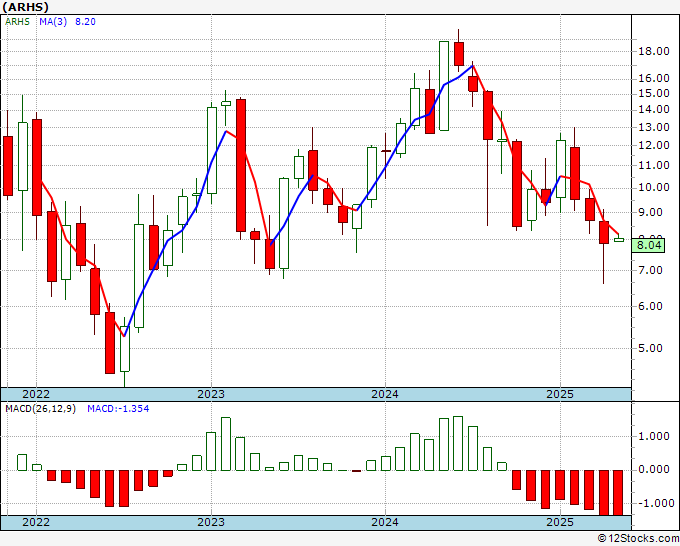Click the 10.00 price axis label
Image resolution: width=680 pixels, height=546 pixels.
pyautogui.click(x=654, y=188)
